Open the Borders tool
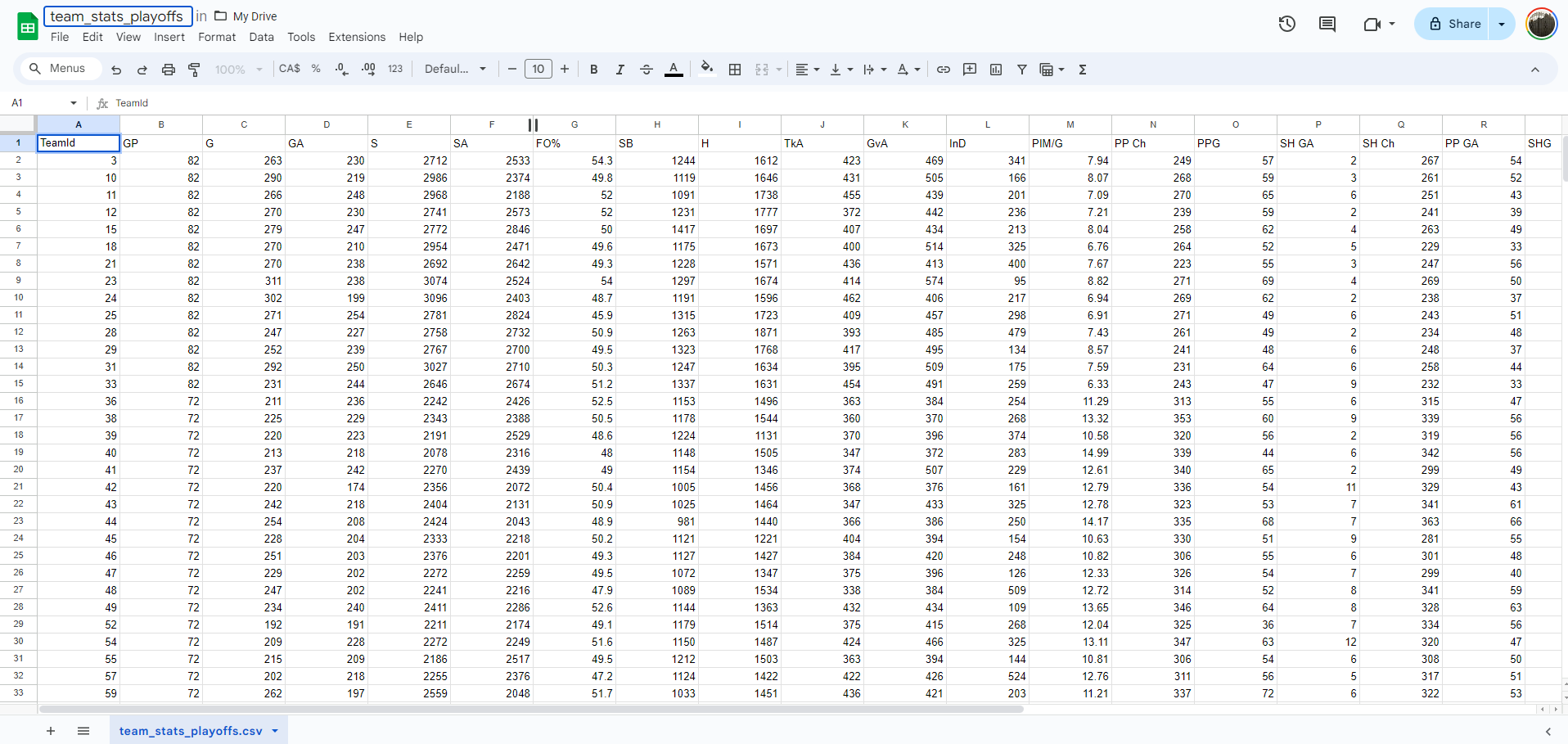Image resolution: width=1568 pixels, height=744 pixels. point(735,70)
